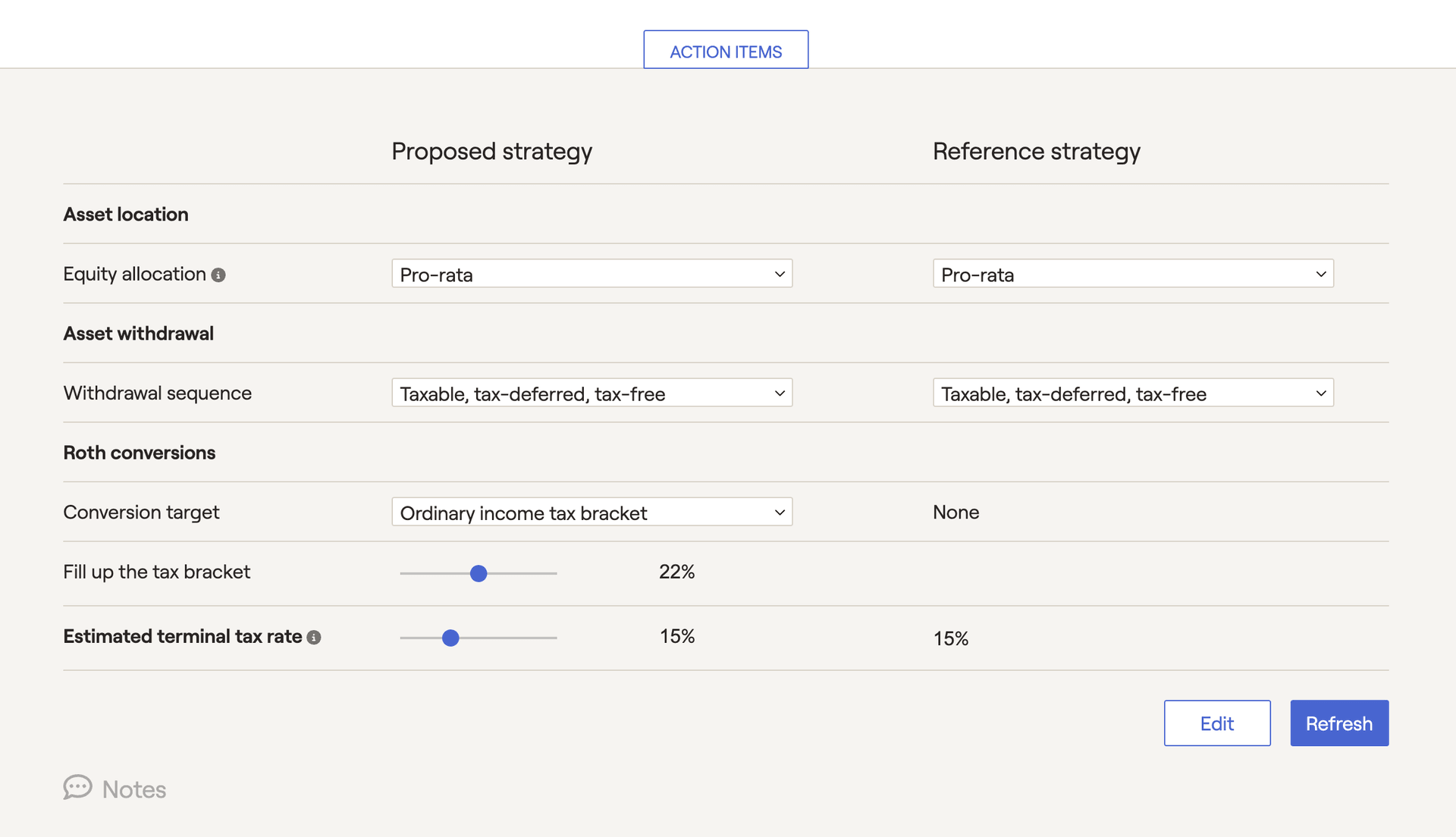
Task: Click the Reference strategy column heading
Action: click(1036, 151)
